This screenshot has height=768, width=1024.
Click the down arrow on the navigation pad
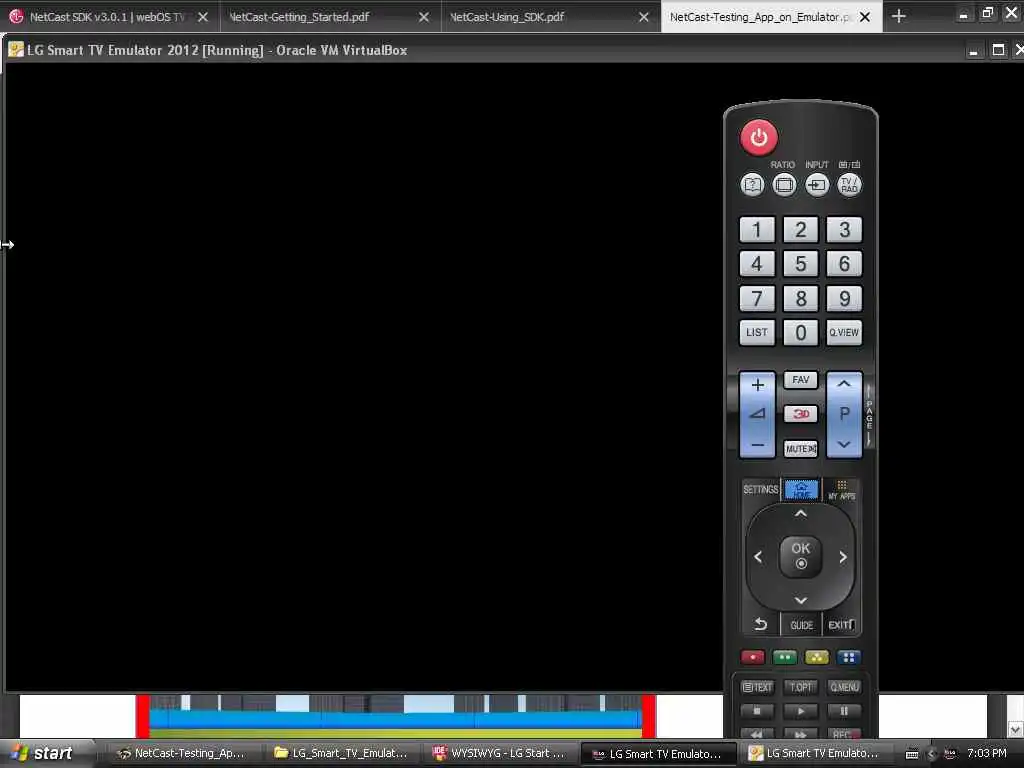(801, 600)
